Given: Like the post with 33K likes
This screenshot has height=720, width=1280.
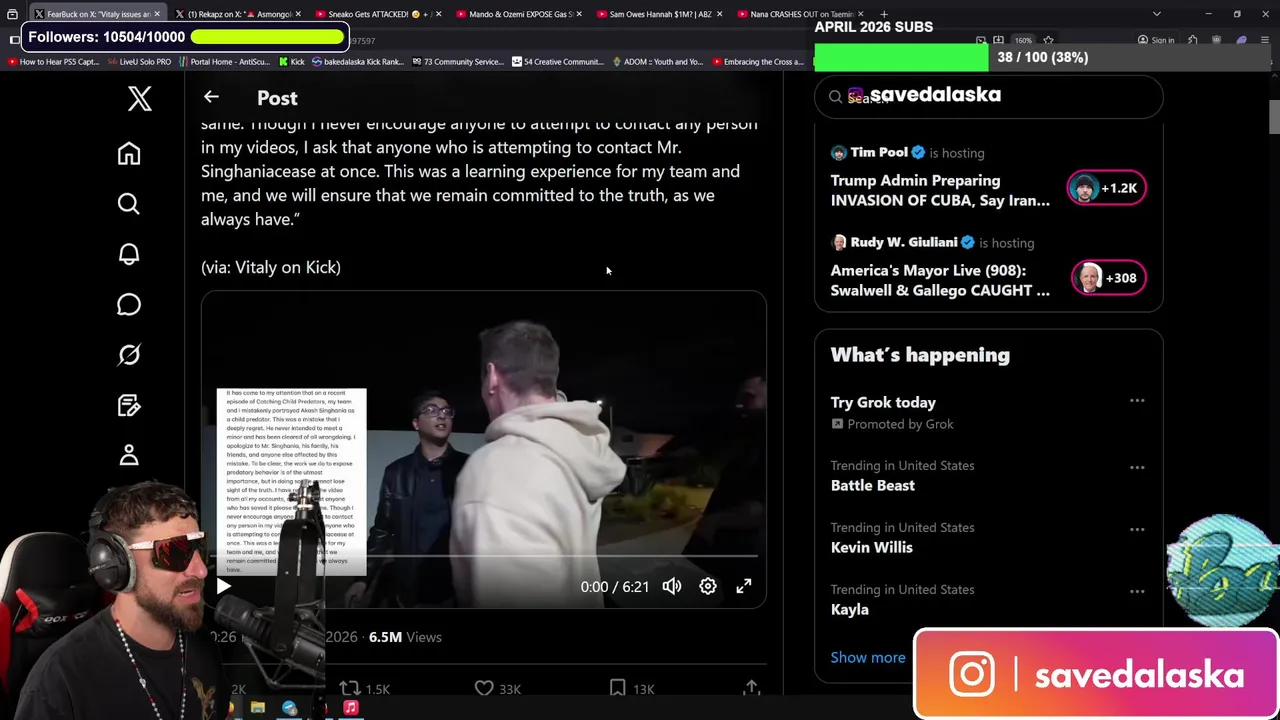Looking at the screenshot, I should click(x=497, y=688).
